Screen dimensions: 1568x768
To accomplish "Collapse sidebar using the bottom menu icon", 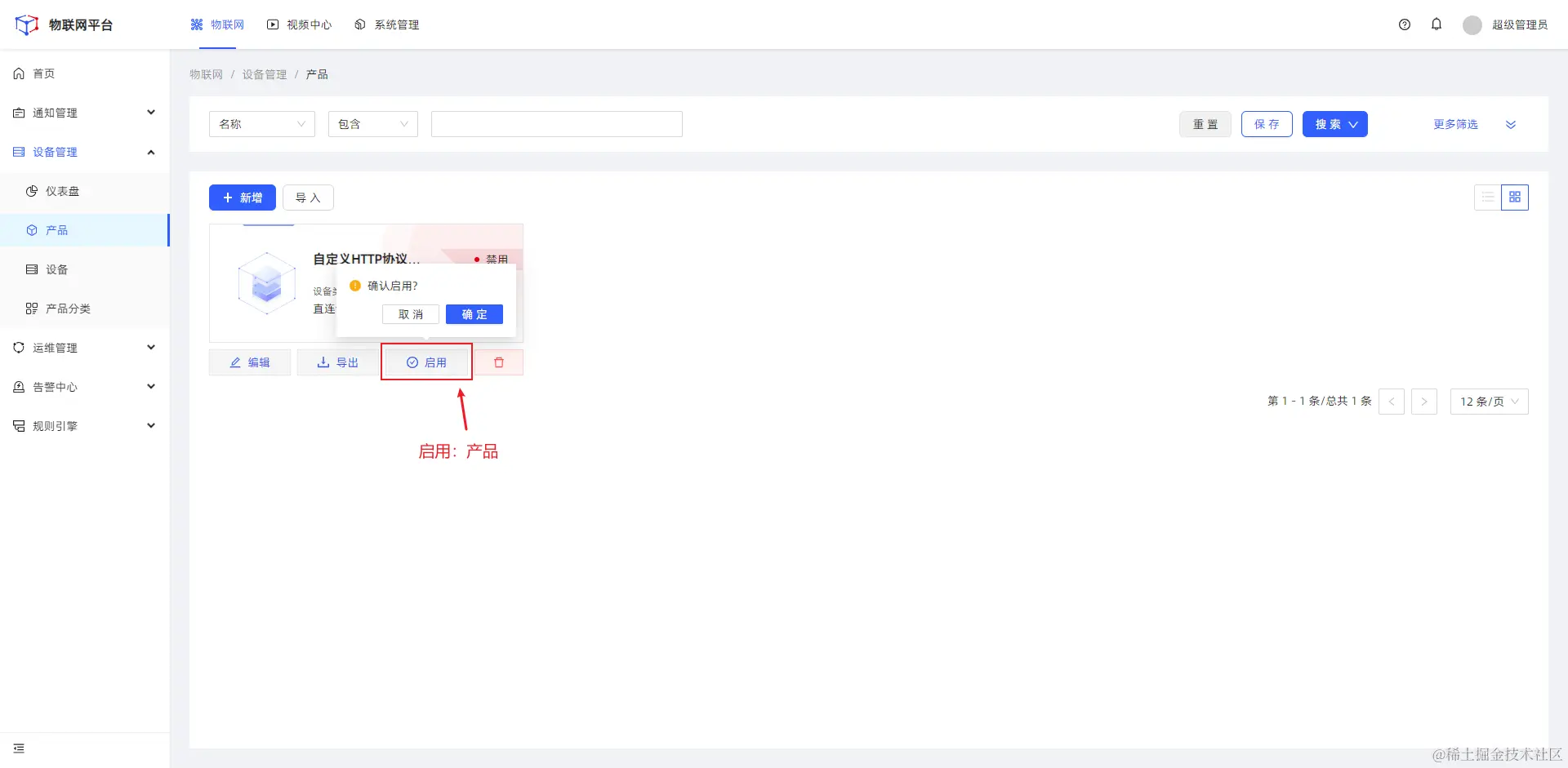I will pos(19,748).
